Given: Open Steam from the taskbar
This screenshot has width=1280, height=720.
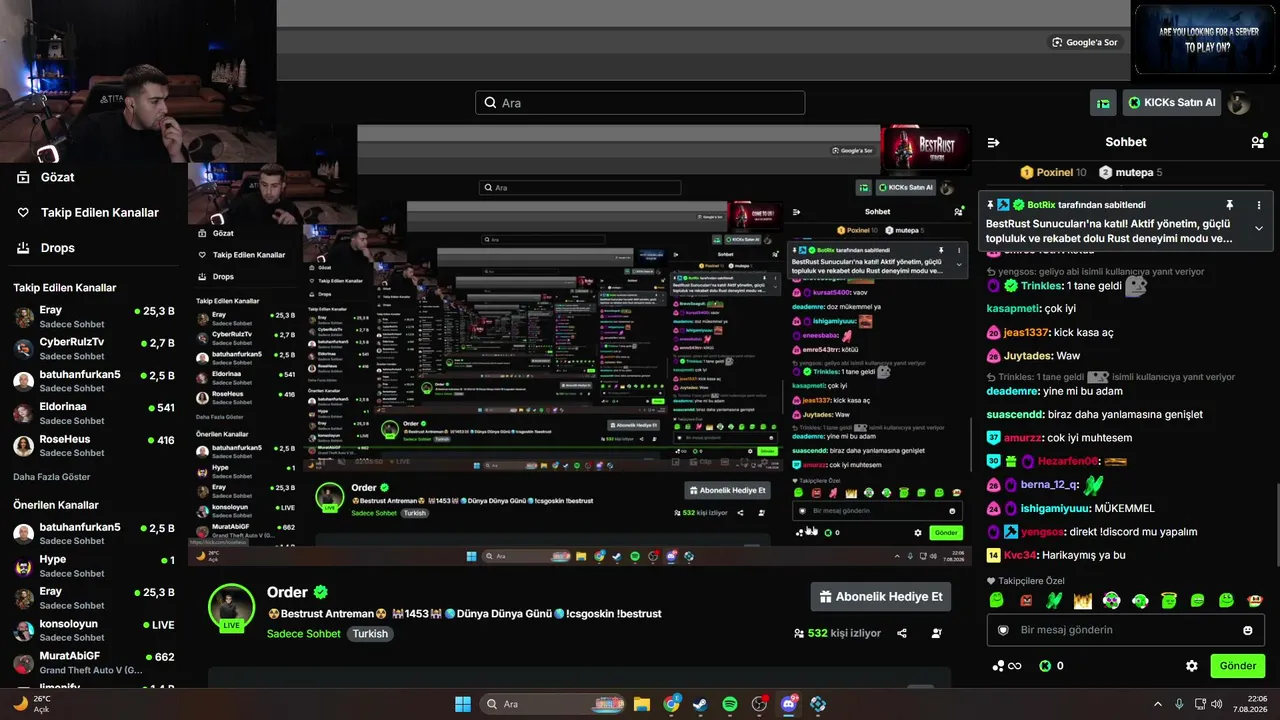Looking at the screenshot, I should coord(700,704).
